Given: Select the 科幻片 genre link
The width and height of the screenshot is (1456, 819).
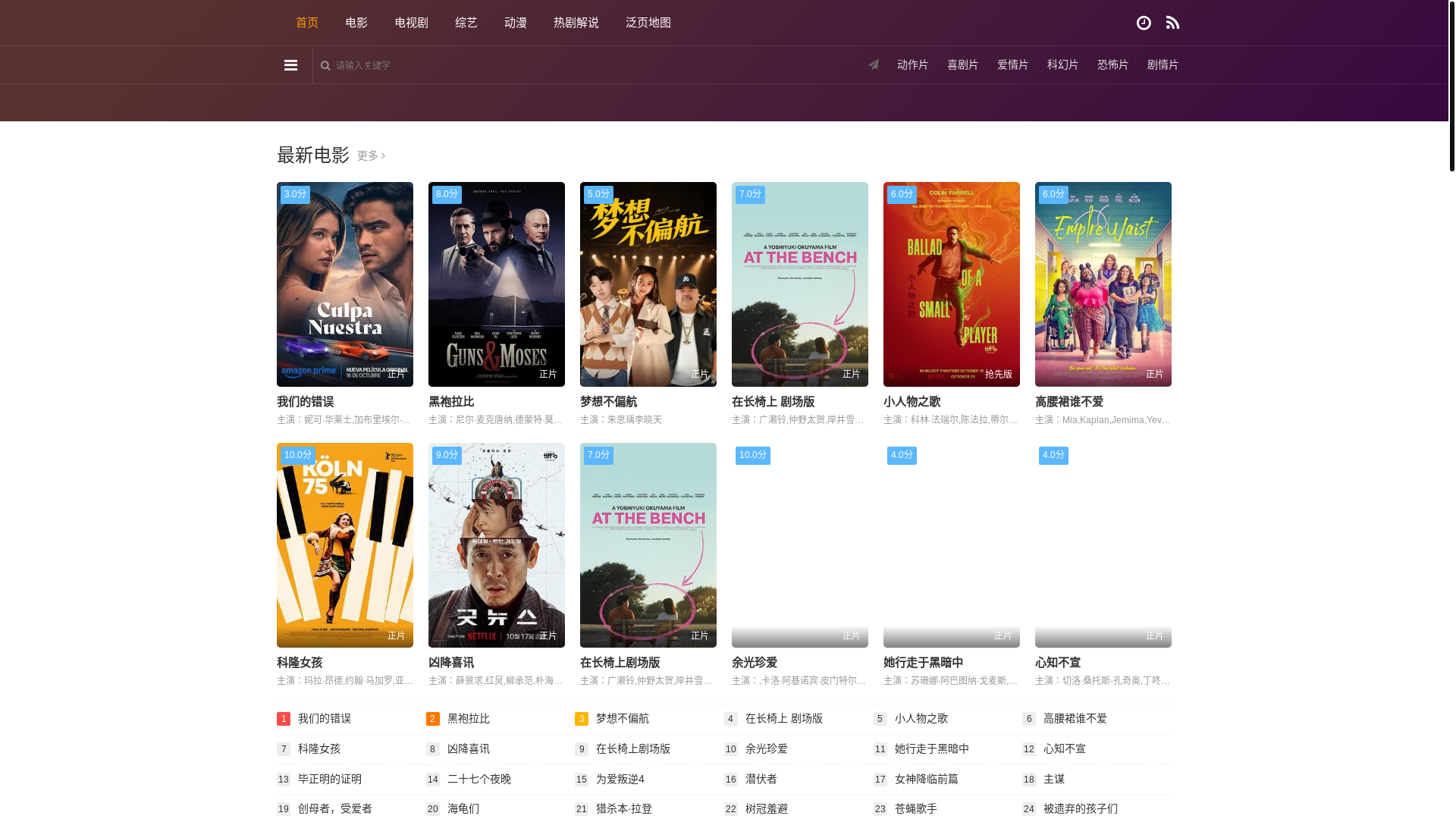Looking at the screenshot, I should point(1062,65).
